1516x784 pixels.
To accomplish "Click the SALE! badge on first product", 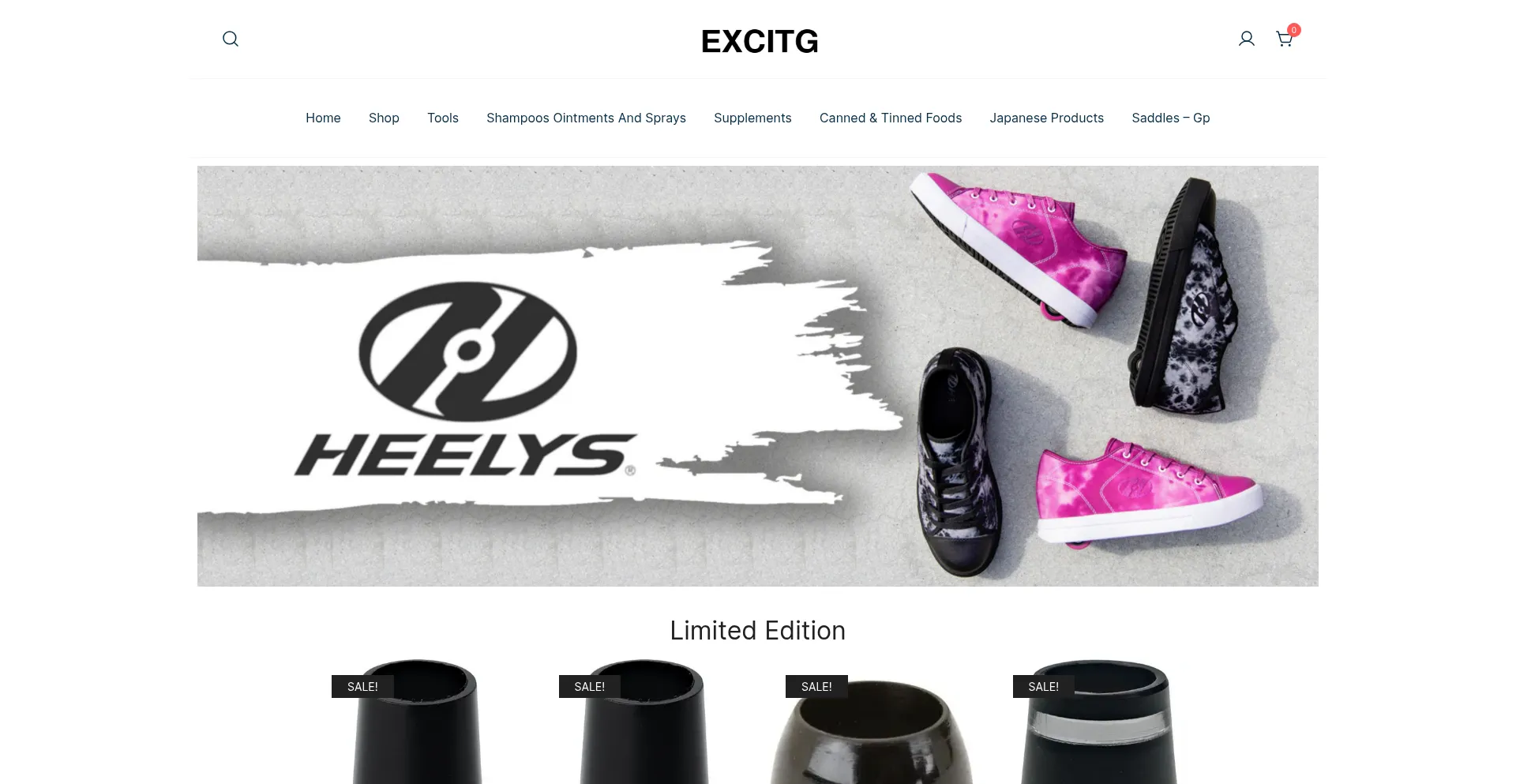I will [x=362, y=686].
